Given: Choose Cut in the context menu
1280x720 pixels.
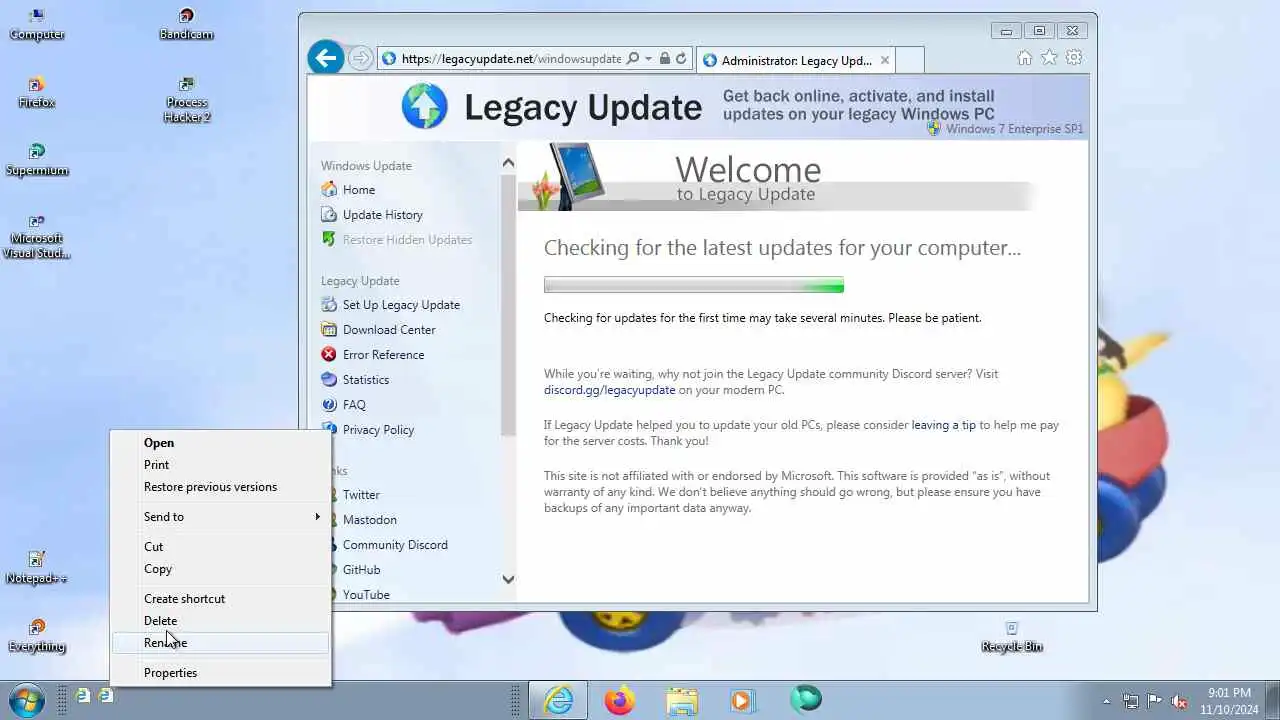Looking at the screenshot, I should coord(220,547).
